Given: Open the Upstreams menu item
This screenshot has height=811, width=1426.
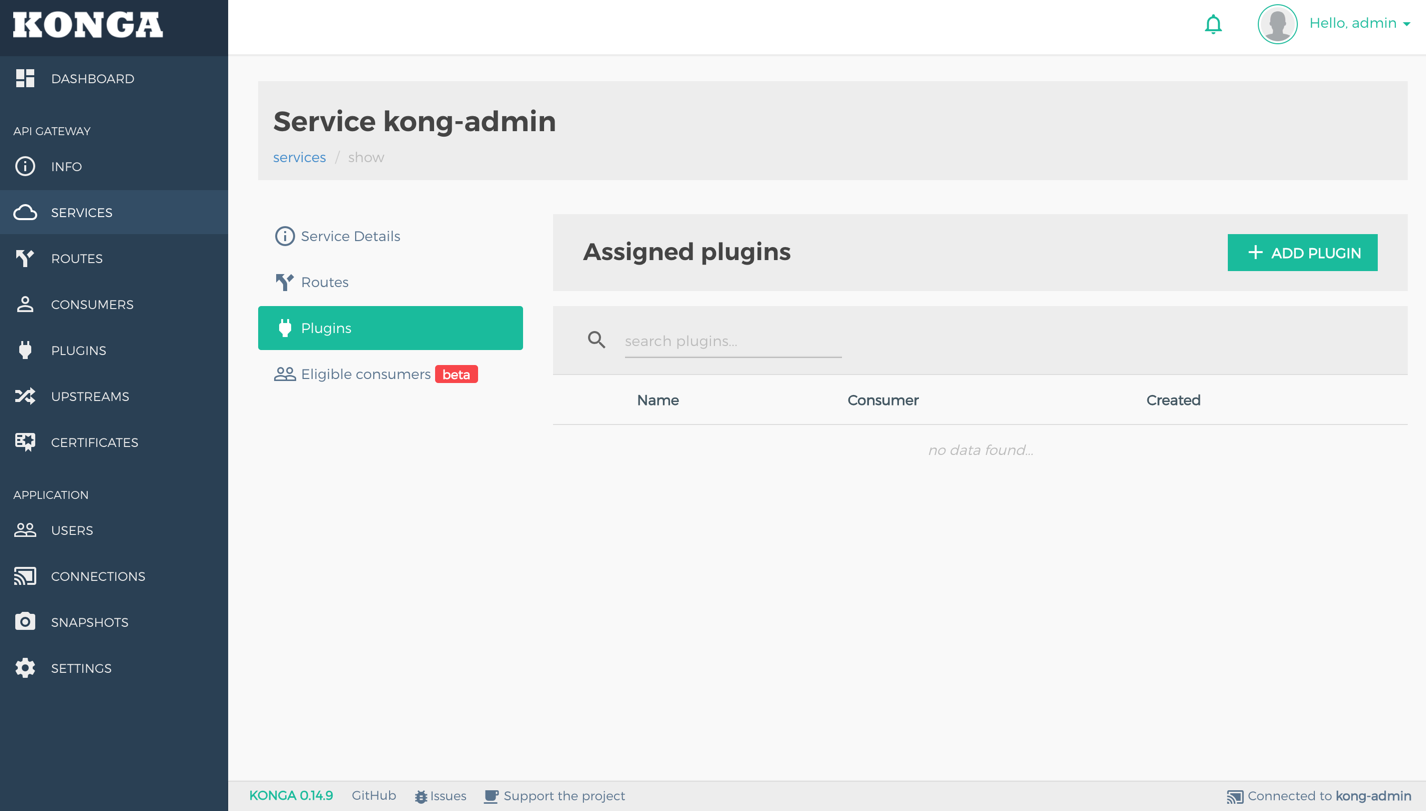Looking at the screenshot, I should (x=114, y=396).
